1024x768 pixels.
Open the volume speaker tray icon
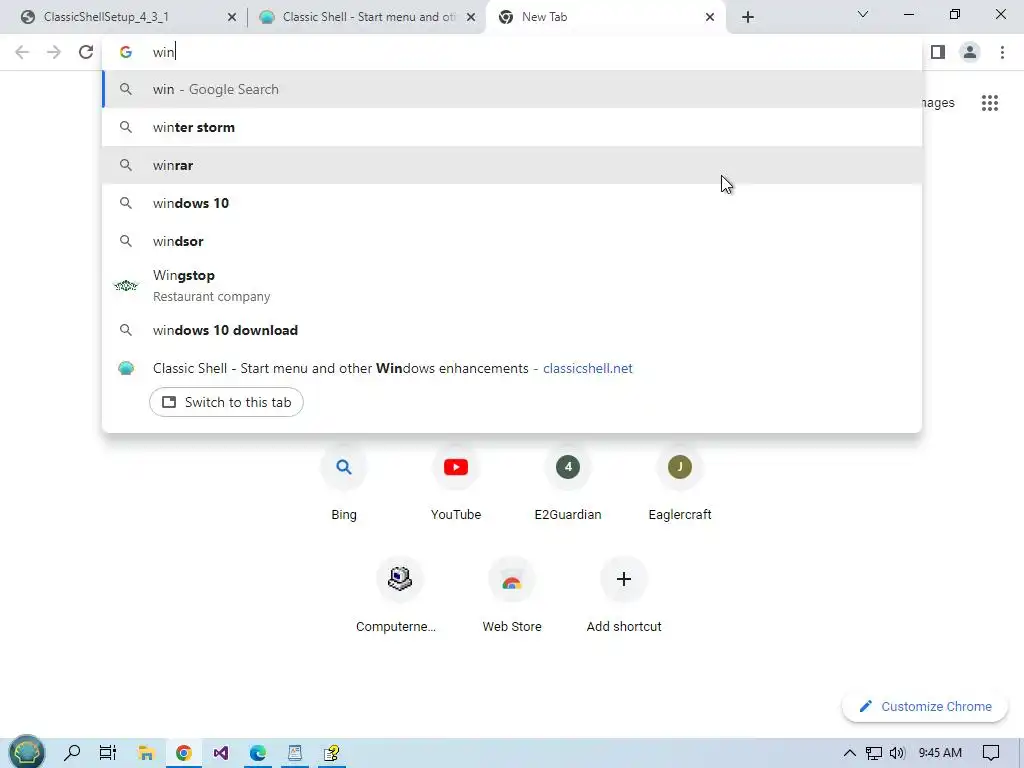click(x=897, y=753)
